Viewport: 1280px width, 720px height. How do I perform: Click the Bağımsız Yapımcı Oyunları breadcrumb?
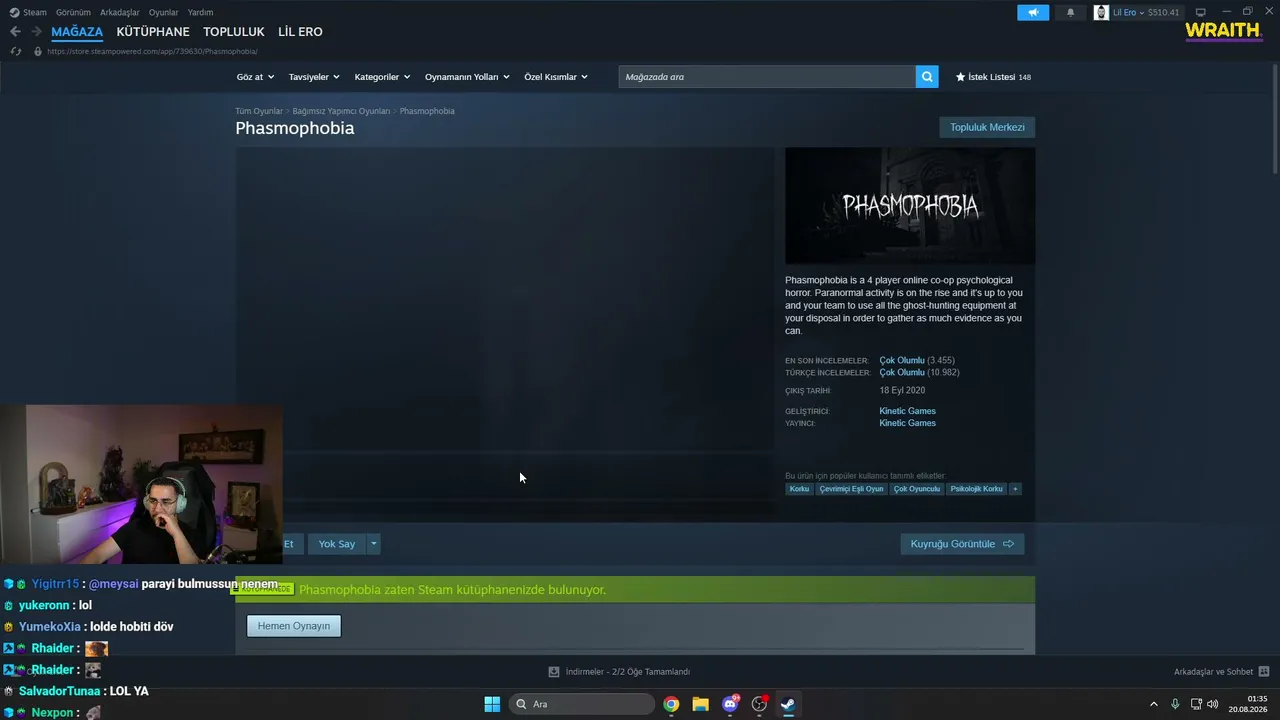coord(341,111)
